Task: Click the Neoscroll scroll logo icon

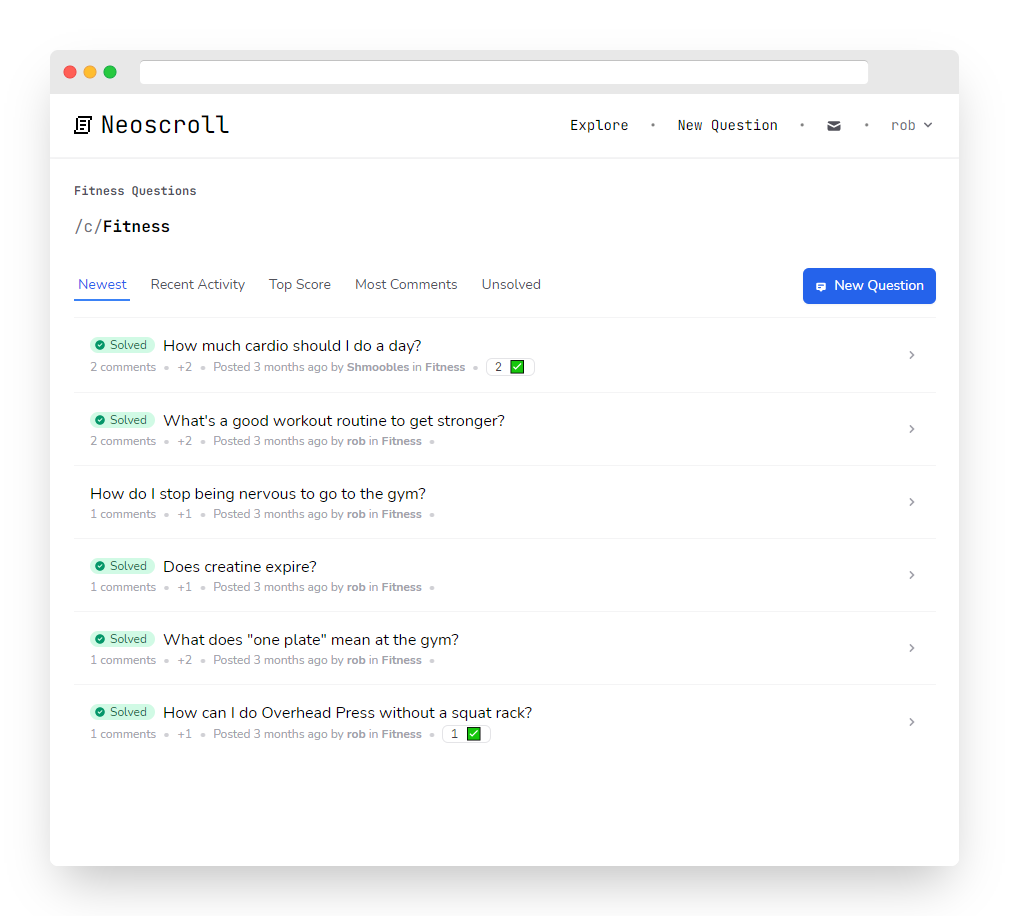Action: (x=83, y=125)
